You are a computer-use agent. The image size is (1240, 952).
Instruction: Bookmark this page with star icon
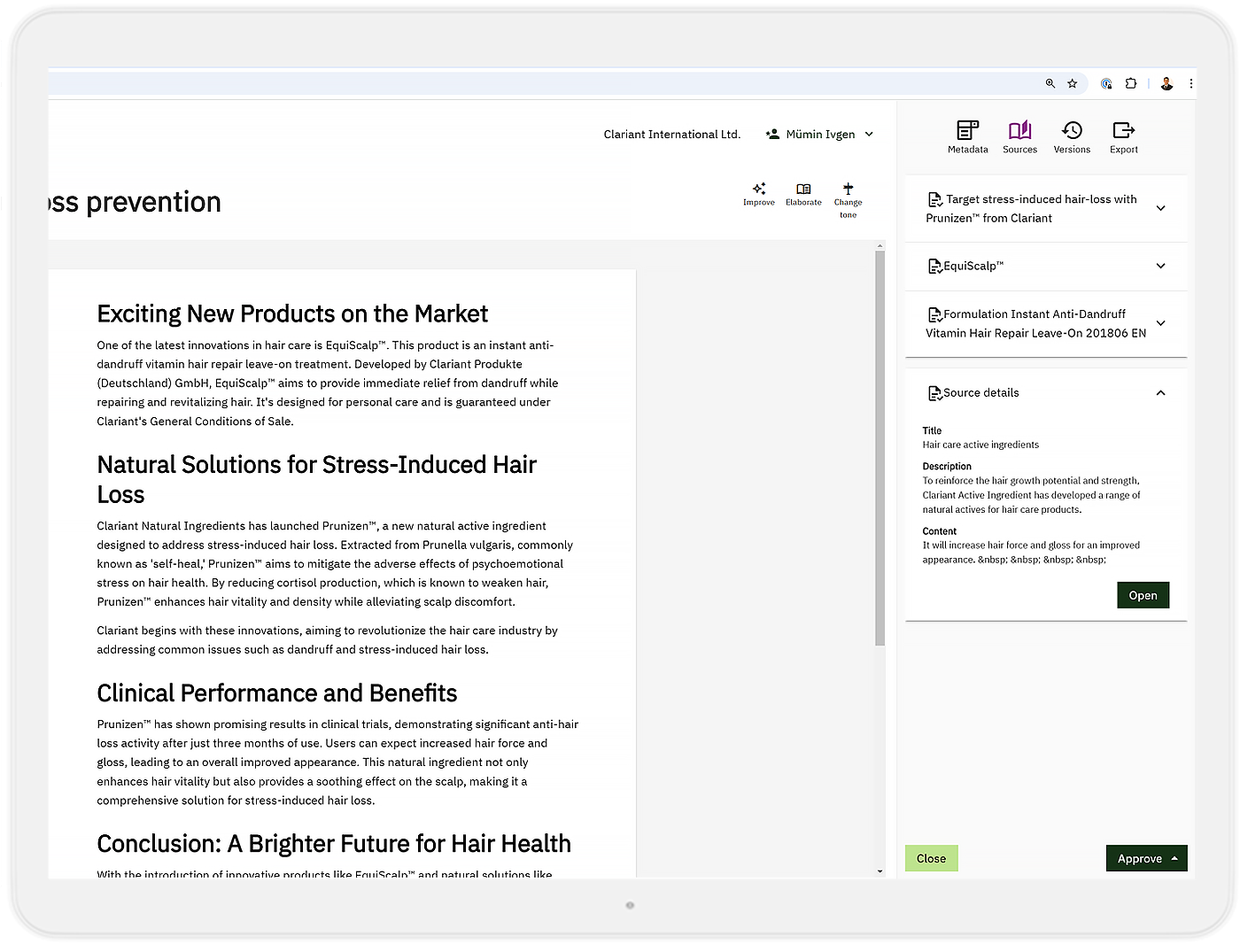point(1073,83)
